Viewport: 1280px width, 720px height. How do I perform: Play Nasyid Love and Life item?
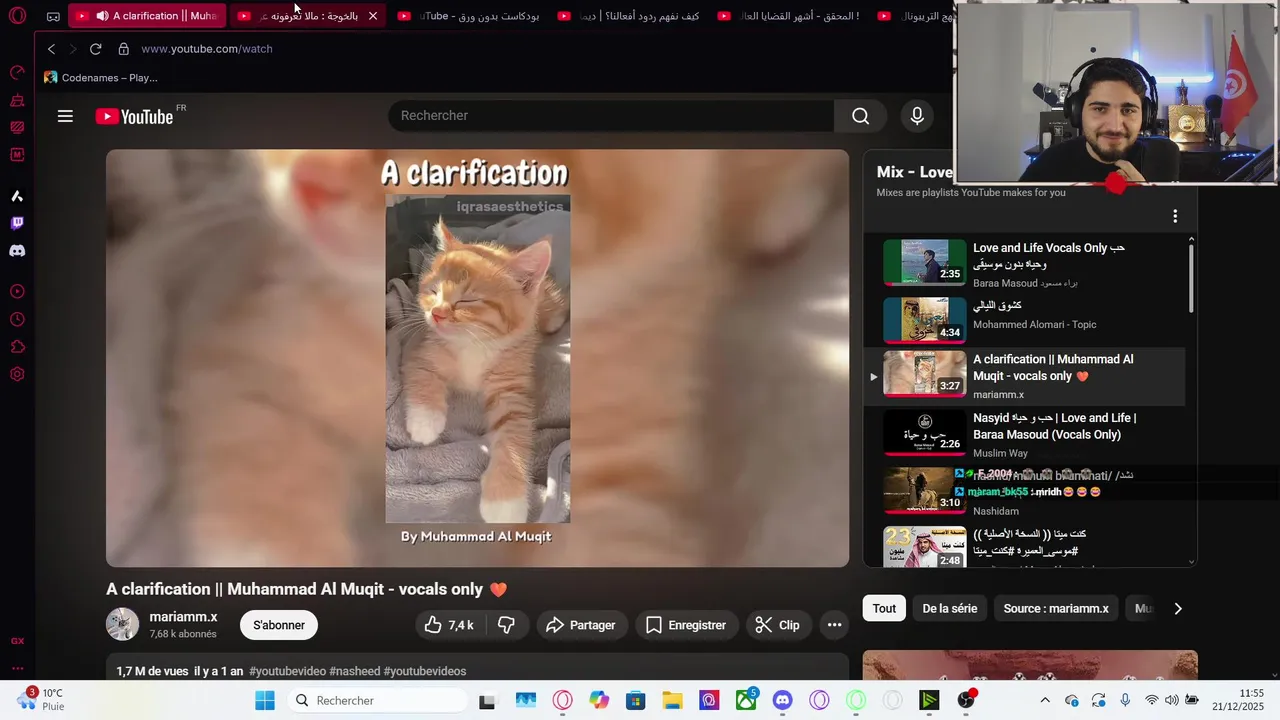pos(1025,434)
